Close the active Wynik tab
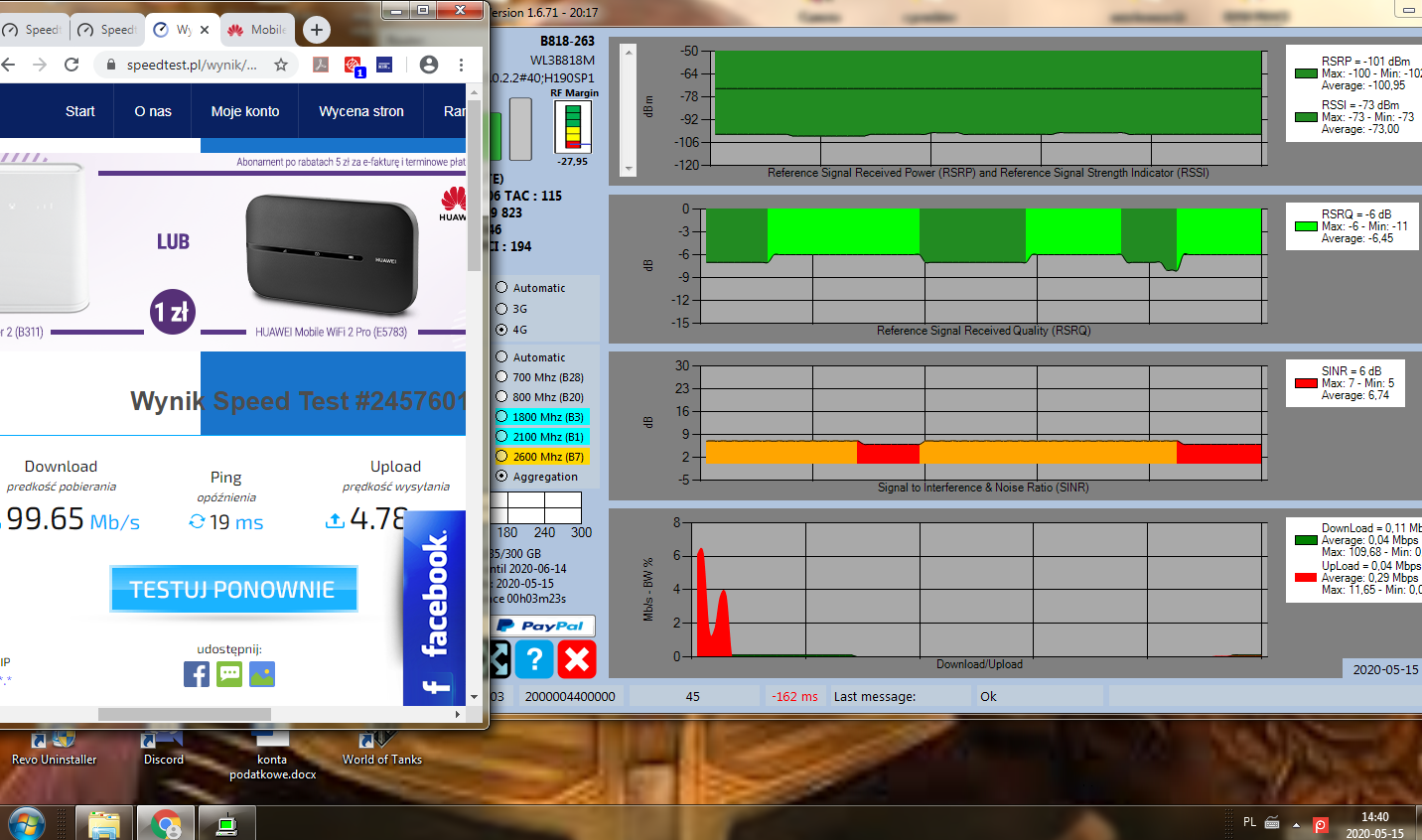This screenshot has height=840, width=1422. tap(205, 30)
